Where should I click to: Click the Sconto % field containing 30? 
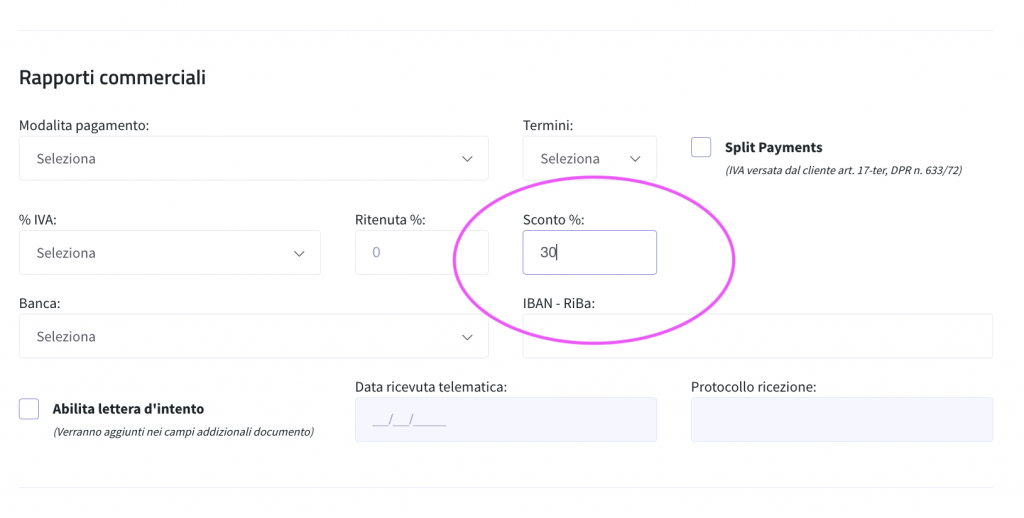click(x=589, y=253)
